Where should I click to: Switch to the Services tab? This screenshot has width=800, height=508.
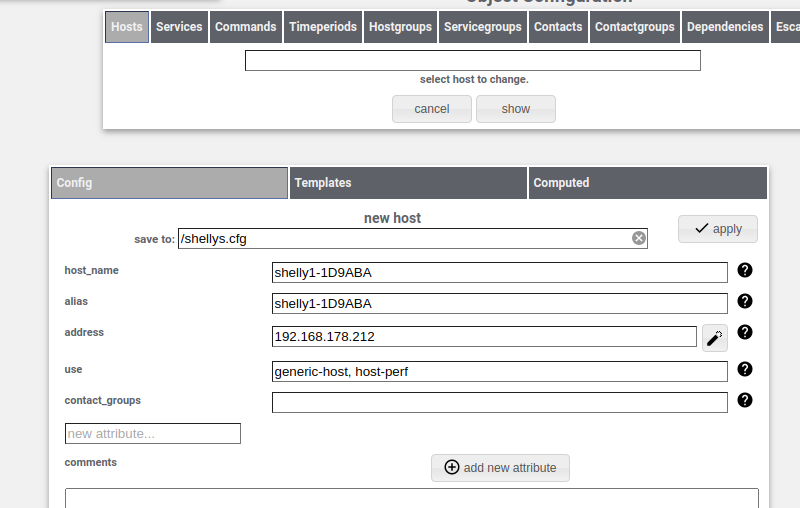coord(179,27)
